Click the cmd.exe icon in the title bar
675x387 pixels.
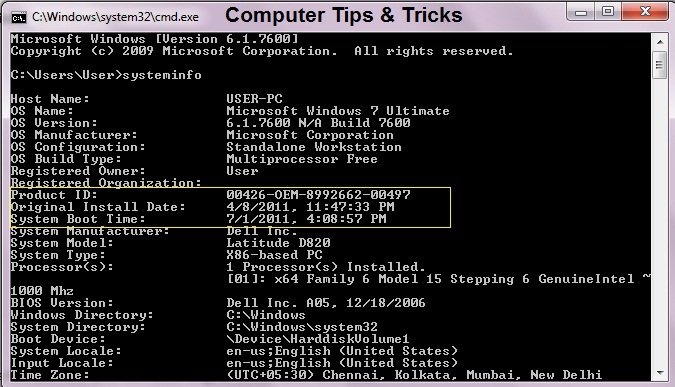point(19,18)
